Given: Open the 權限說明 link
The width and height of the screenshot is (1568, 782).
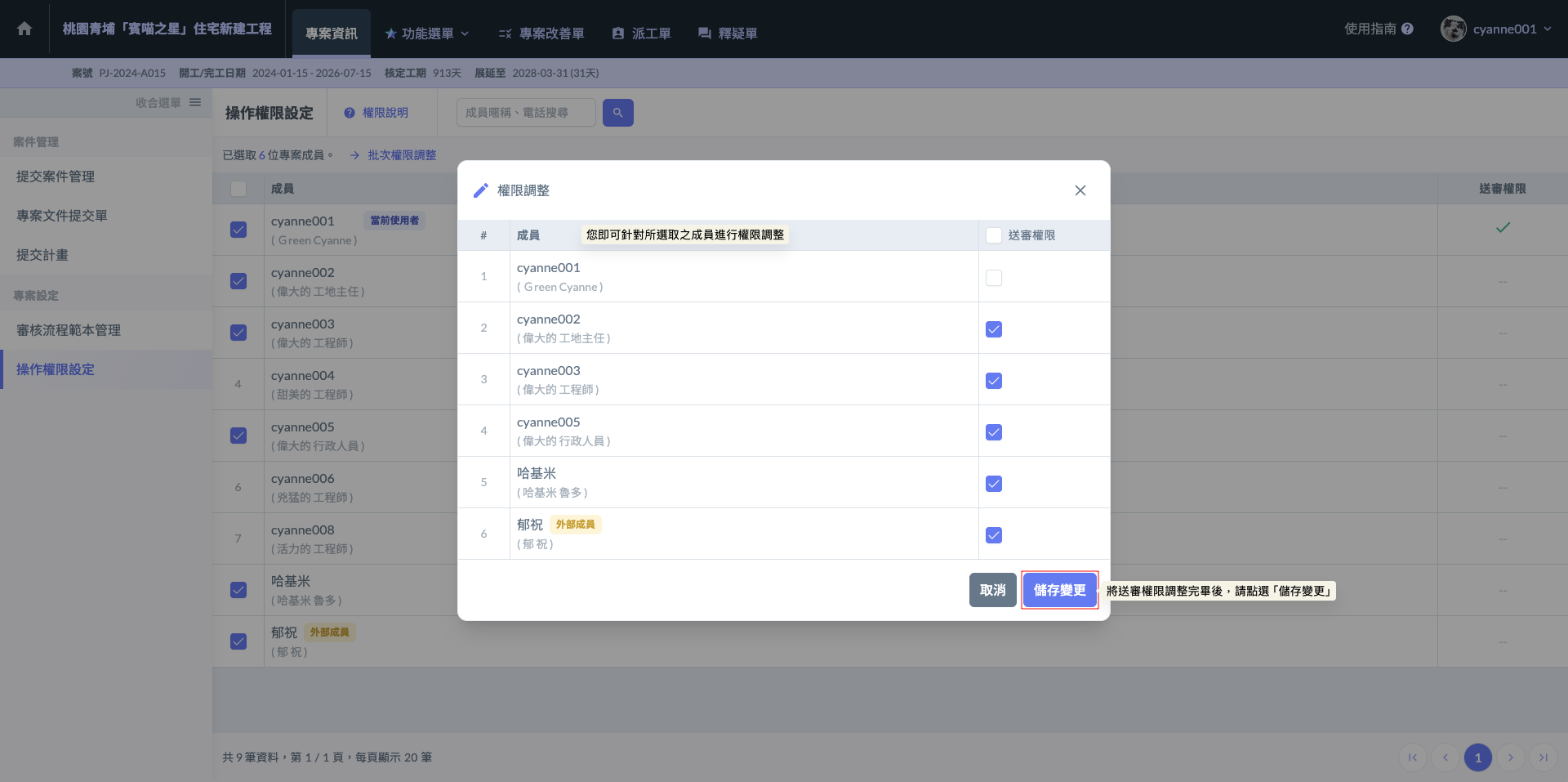Looking at the screenshot, I should [376, 113].
